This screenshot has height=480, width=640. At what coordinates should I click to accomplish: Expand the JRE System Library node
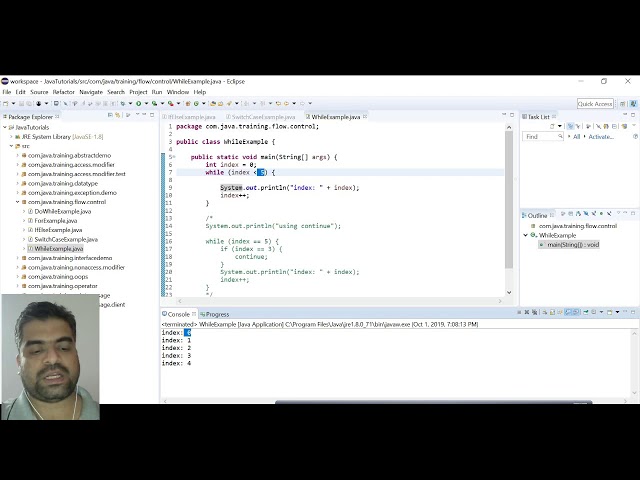tap(11, 137)
